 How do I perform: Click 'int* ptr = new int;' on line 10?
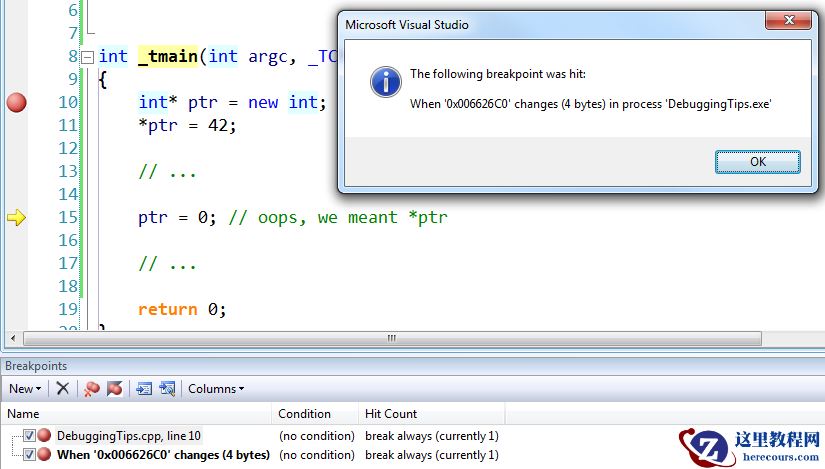tap(232, 102)
